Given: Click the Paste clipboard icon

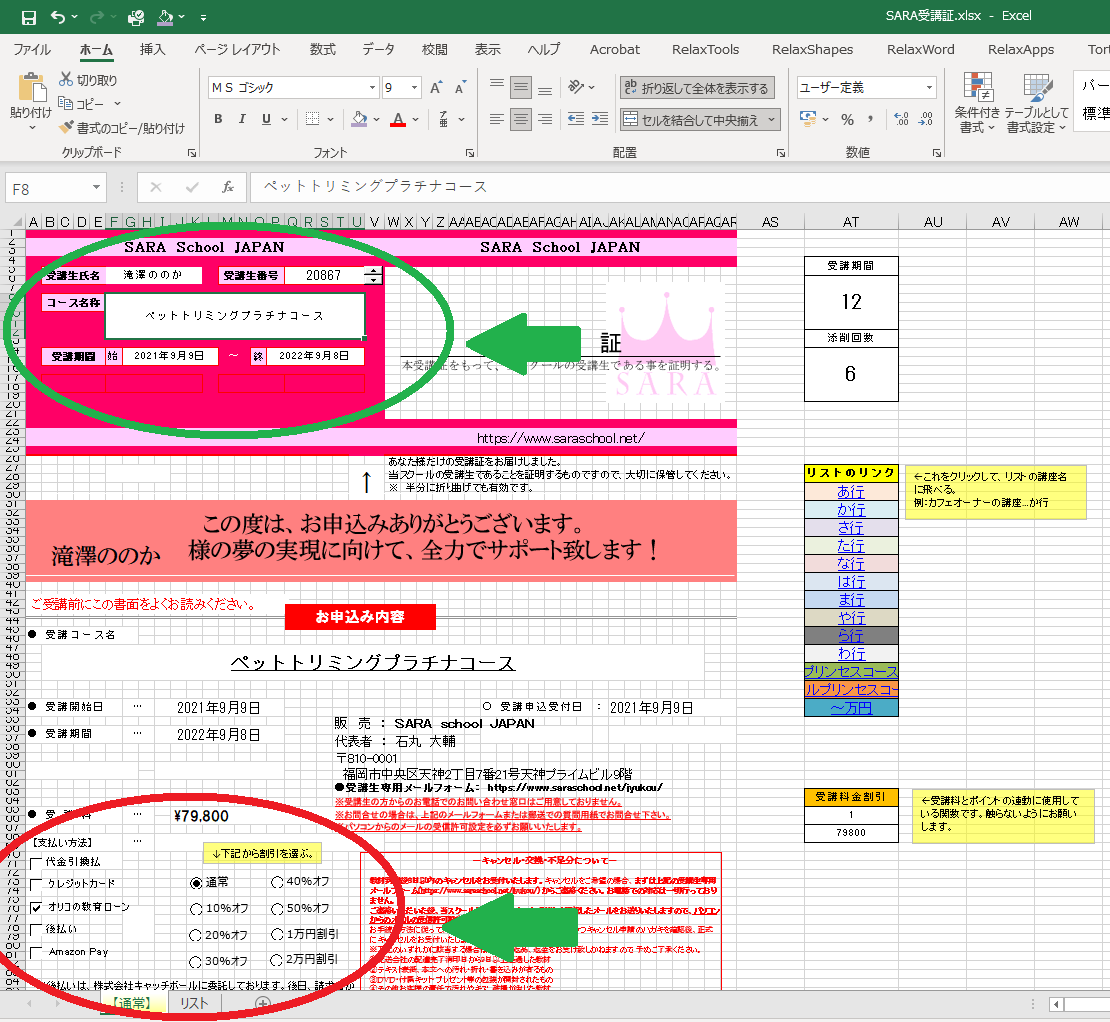Looking at the screenshot, I should (30, 90).
